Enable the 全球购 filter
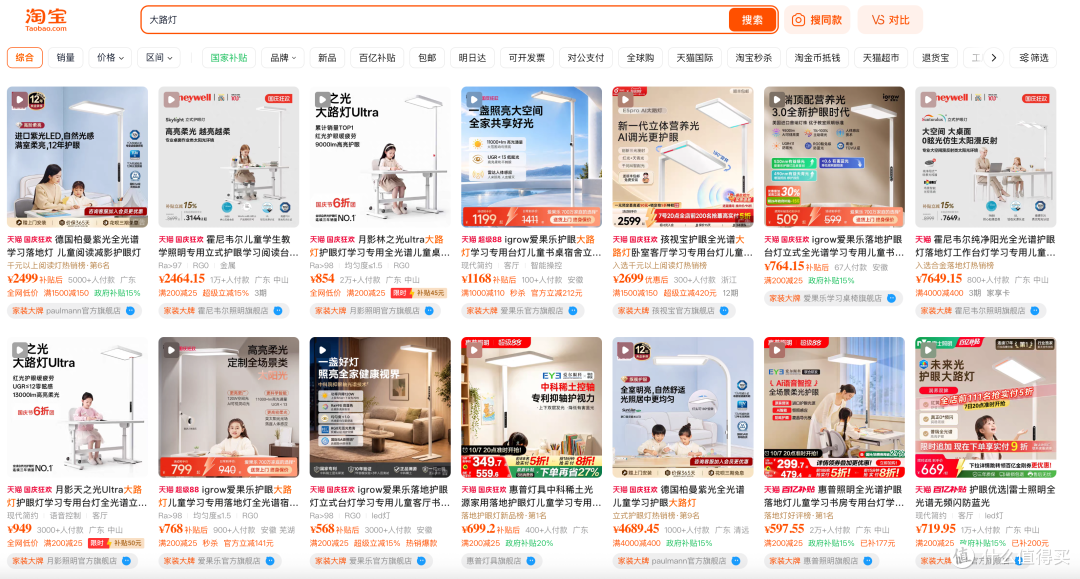The width and height of the screenshot is (1080, 579). [x=640, y=58]
